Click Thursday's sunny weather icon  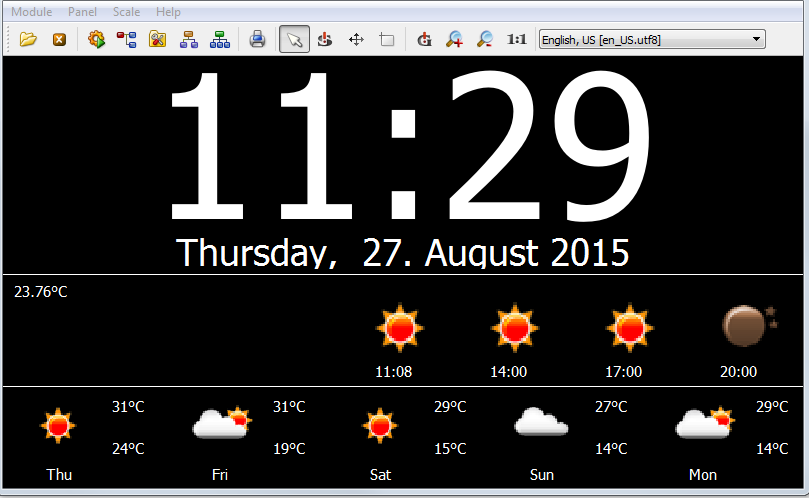[58, 426]
